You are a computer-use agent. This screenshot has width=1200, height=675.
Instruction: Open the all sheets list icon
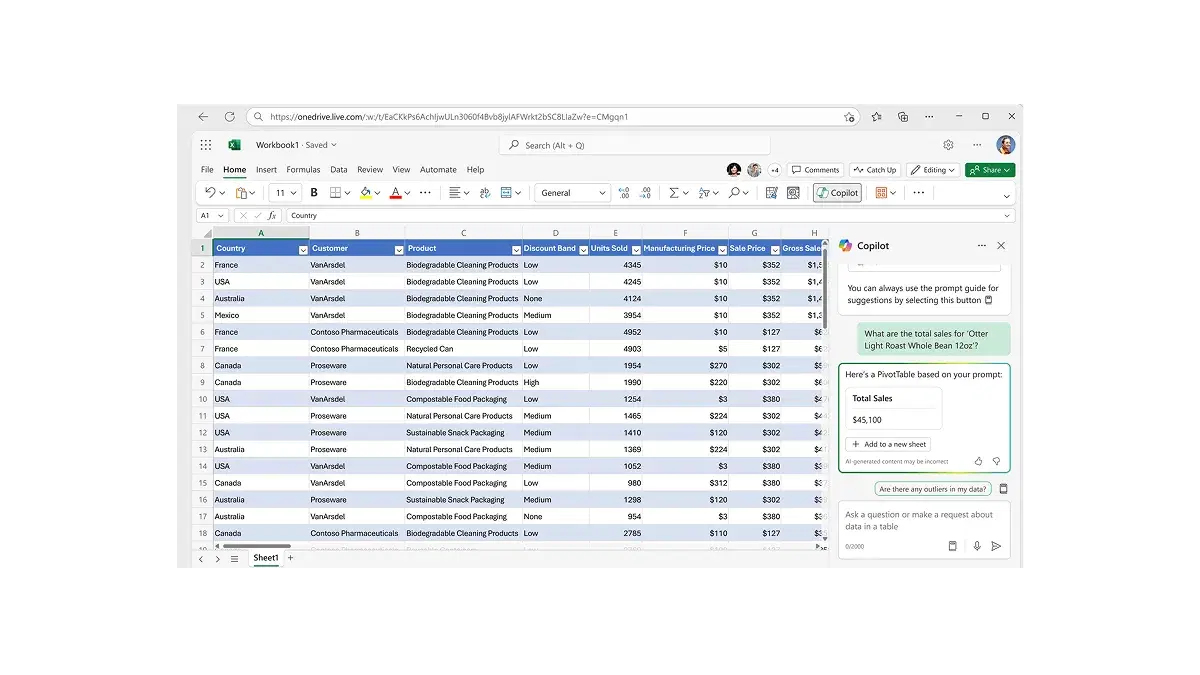coord(235,559)
